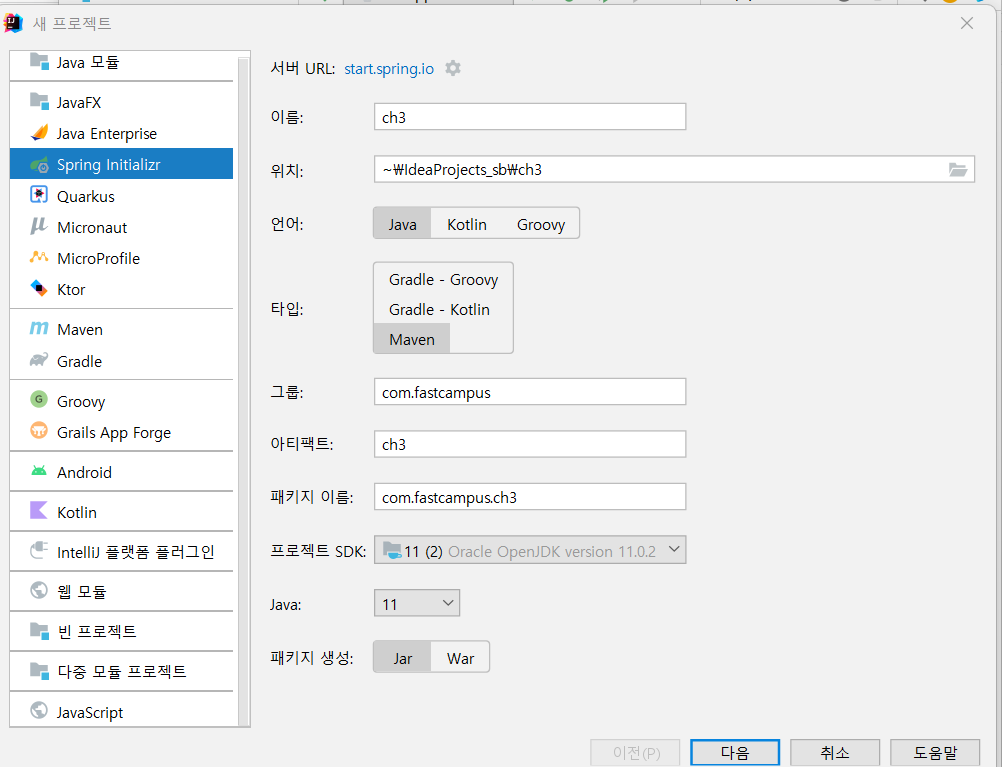Select 다중 모듈 프로젝트 in the list
This screenshot has height=767, width=1002.
pyautogui.click(x=121, y=671)
